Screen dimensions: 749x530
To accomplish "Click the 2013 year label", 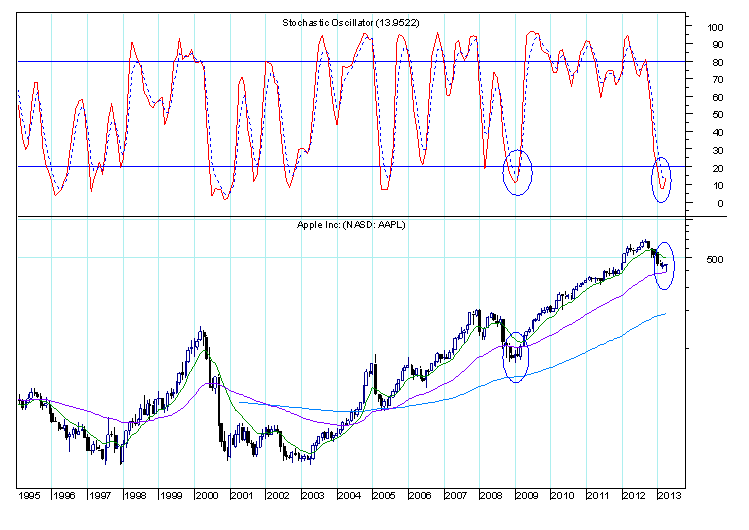I will click(670, 495).
